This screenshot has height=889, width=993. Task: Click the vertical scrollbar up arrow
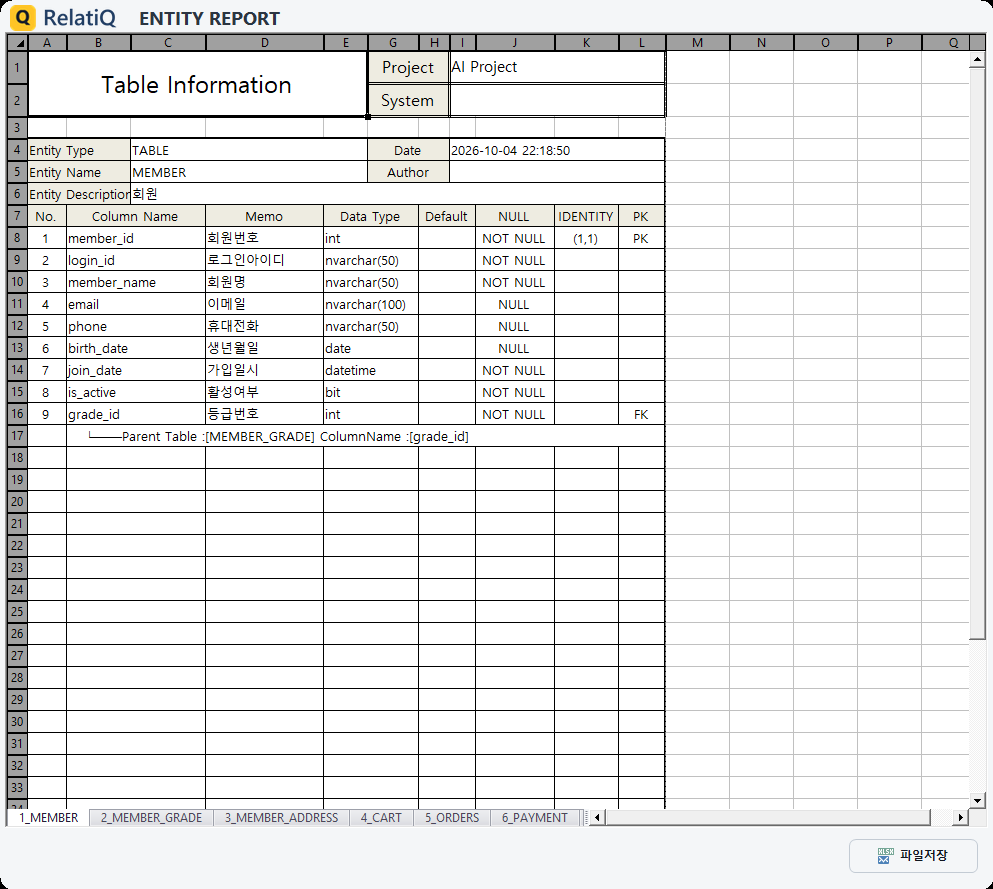point(977,60)
